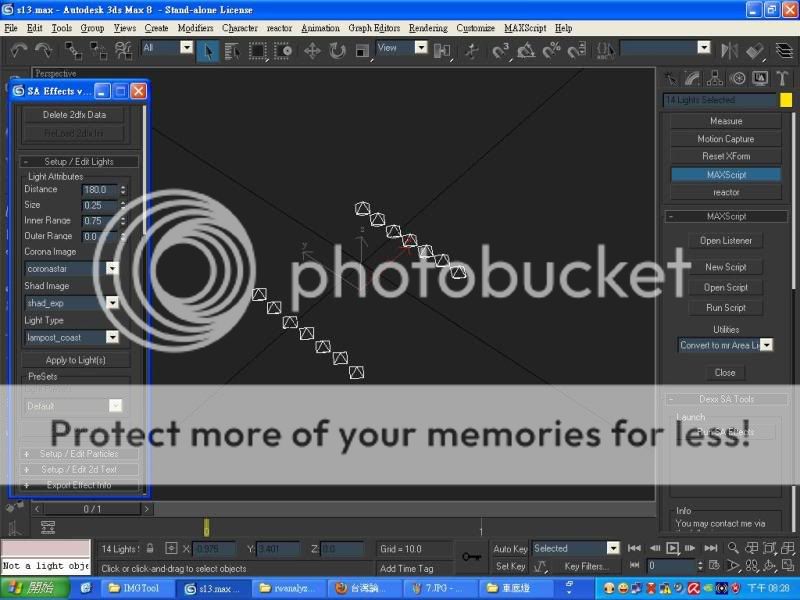The height and width of the screenshot is (600, 800).
Task: Open the Display command panel tab
Action: coord(759,78)
